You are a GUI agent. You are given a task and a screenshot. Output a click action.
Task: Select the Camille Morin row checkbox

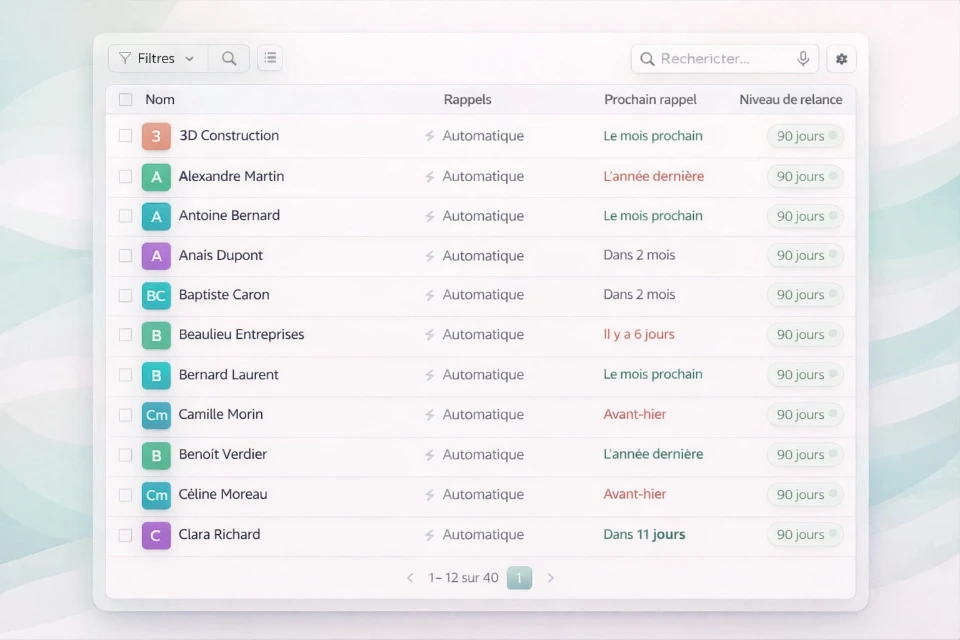click(125, 415)
